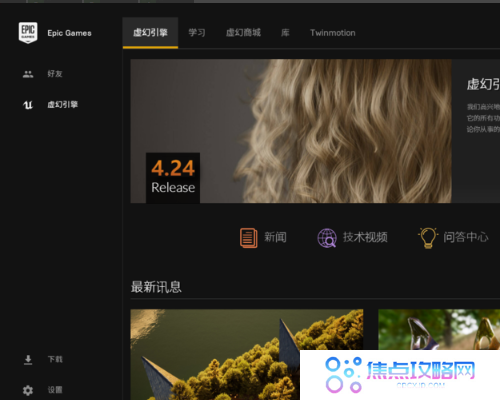Open the 库 library tab
This screenshot has width=500, height=400.
click(x=285, y=33)
